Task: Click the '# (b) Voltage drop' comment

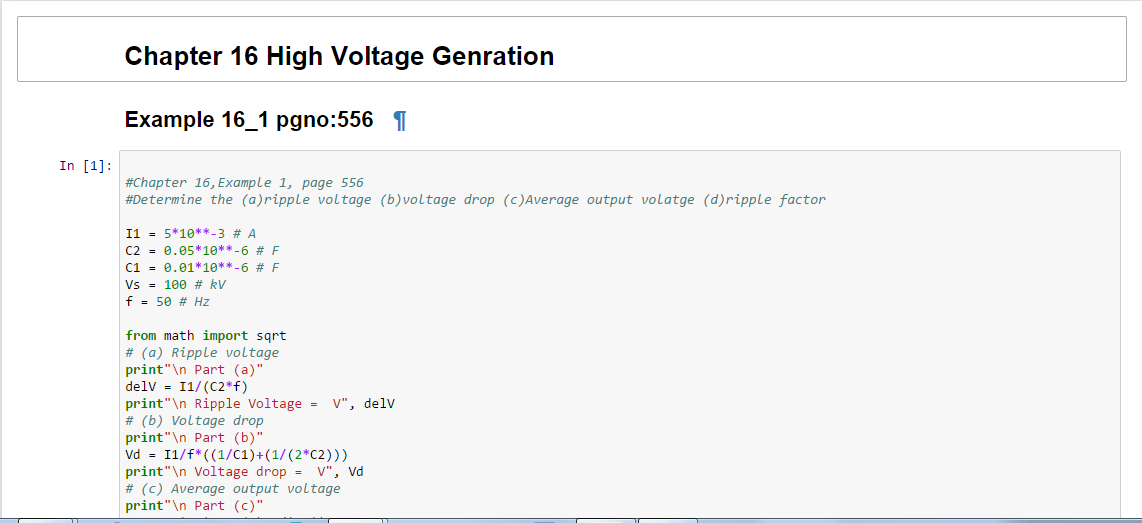Action: pos(194,421)
